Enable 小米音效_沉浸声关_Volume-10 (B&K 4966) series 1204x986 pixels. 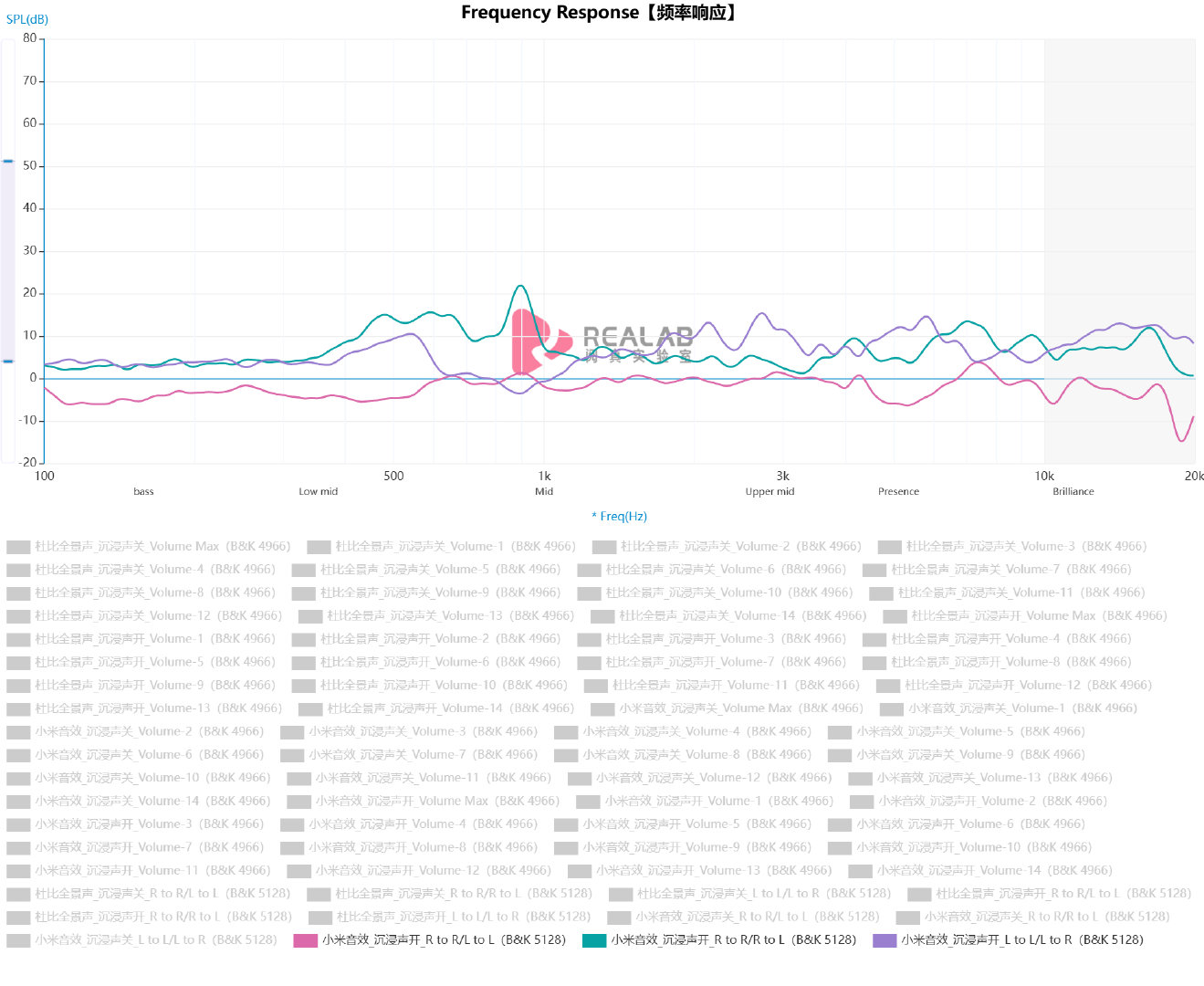click(x=139, y=778)
